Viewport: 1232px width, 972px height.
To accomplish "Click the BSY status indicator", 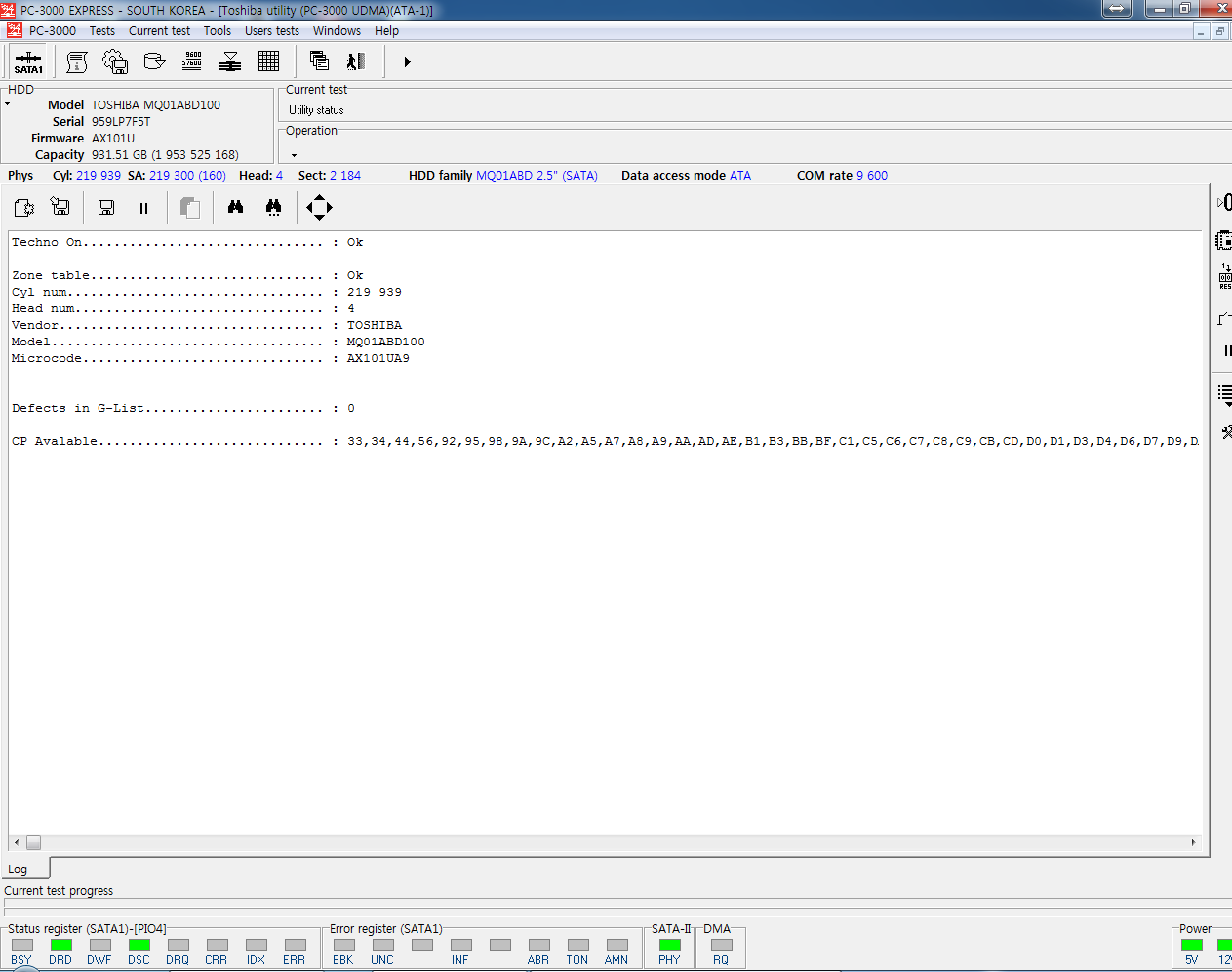I will 21,945.
